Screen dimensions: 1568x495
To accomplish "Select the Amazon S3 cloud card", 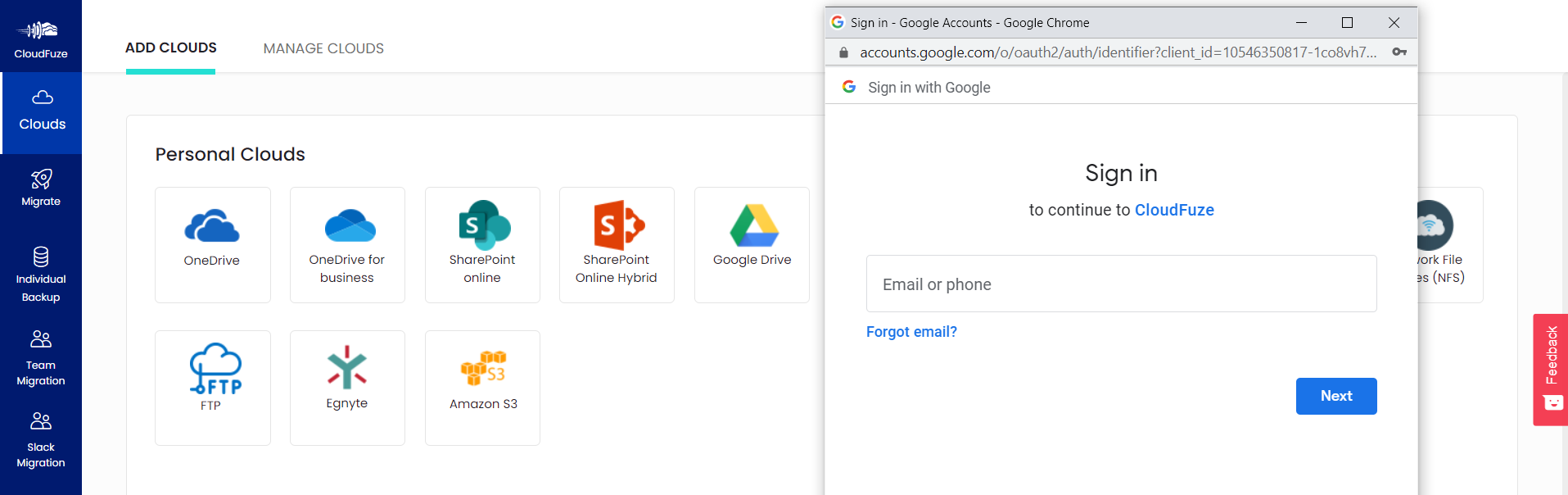I will pyautogui.click(x=482, y=388).
